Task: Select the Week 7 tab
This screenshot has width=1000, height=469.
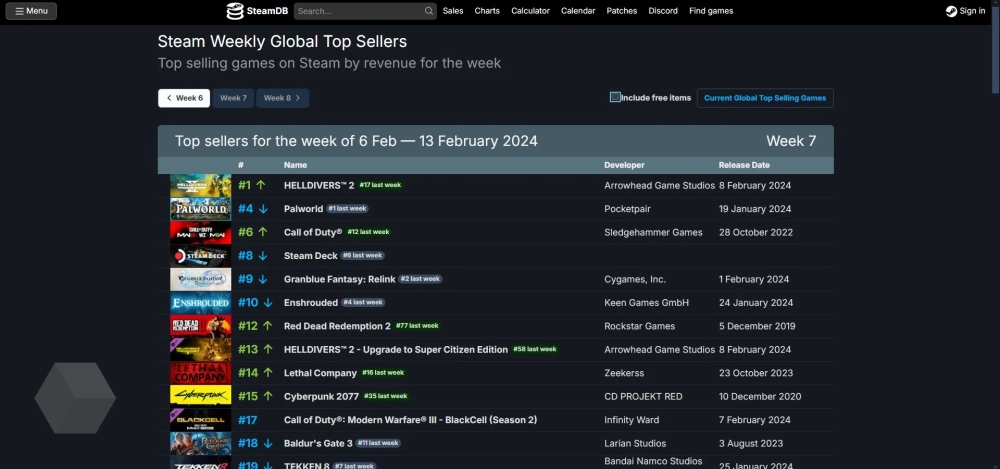Action: point(233,98)
